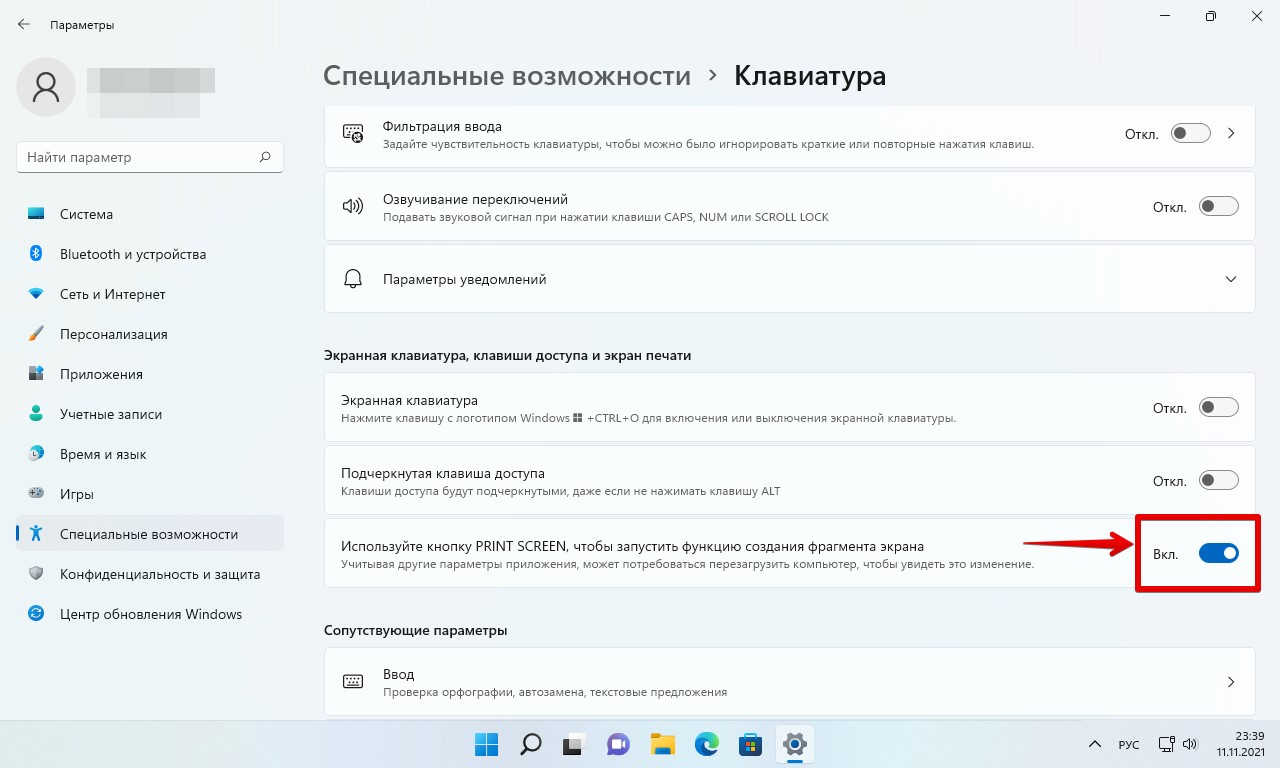Click the Озвучивание переключений speaker icon
This screenshot has height=768, width=1280.
pos(353,207)
